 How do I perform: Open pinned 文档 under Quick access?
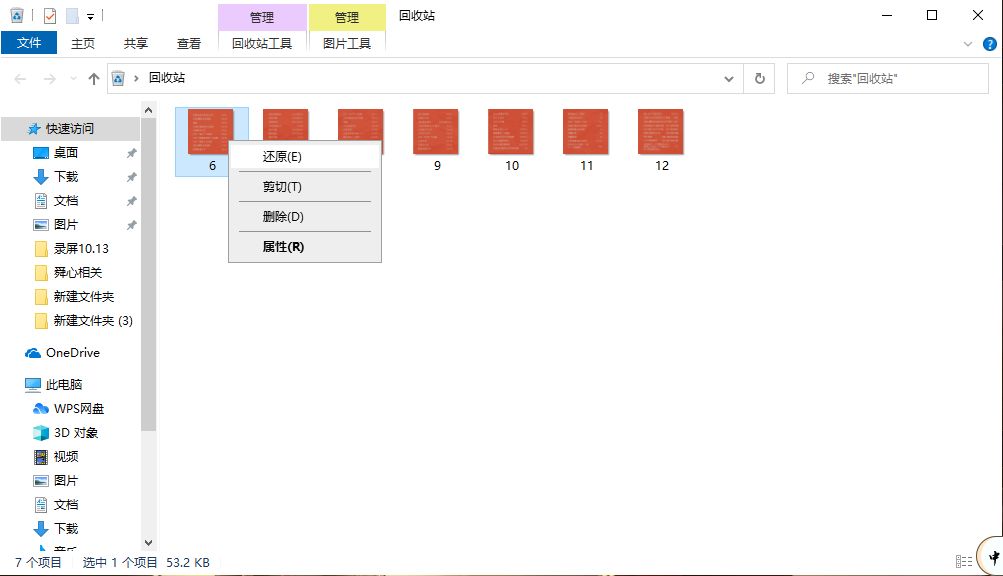tap(66, 201)
